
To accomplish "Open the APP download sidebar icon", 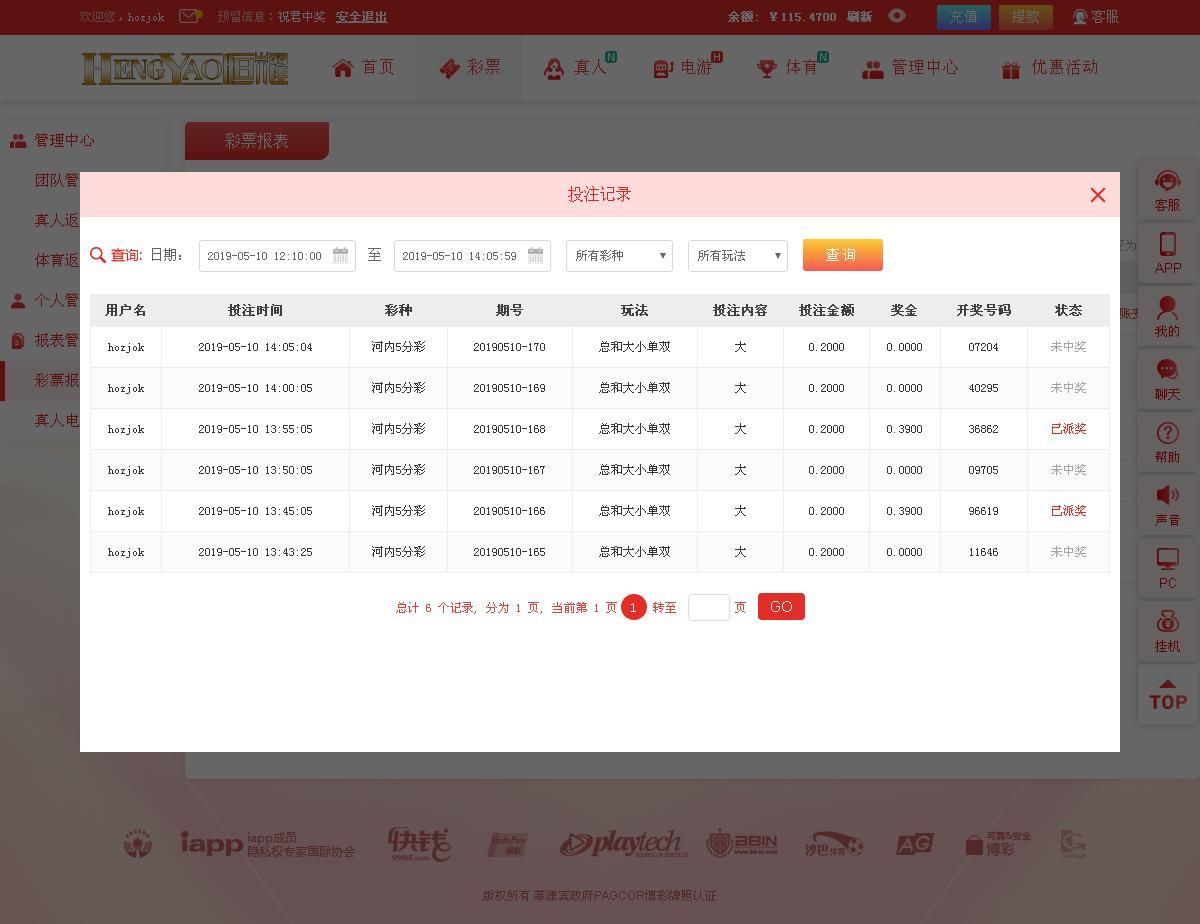I will [x=1167, y=253].
